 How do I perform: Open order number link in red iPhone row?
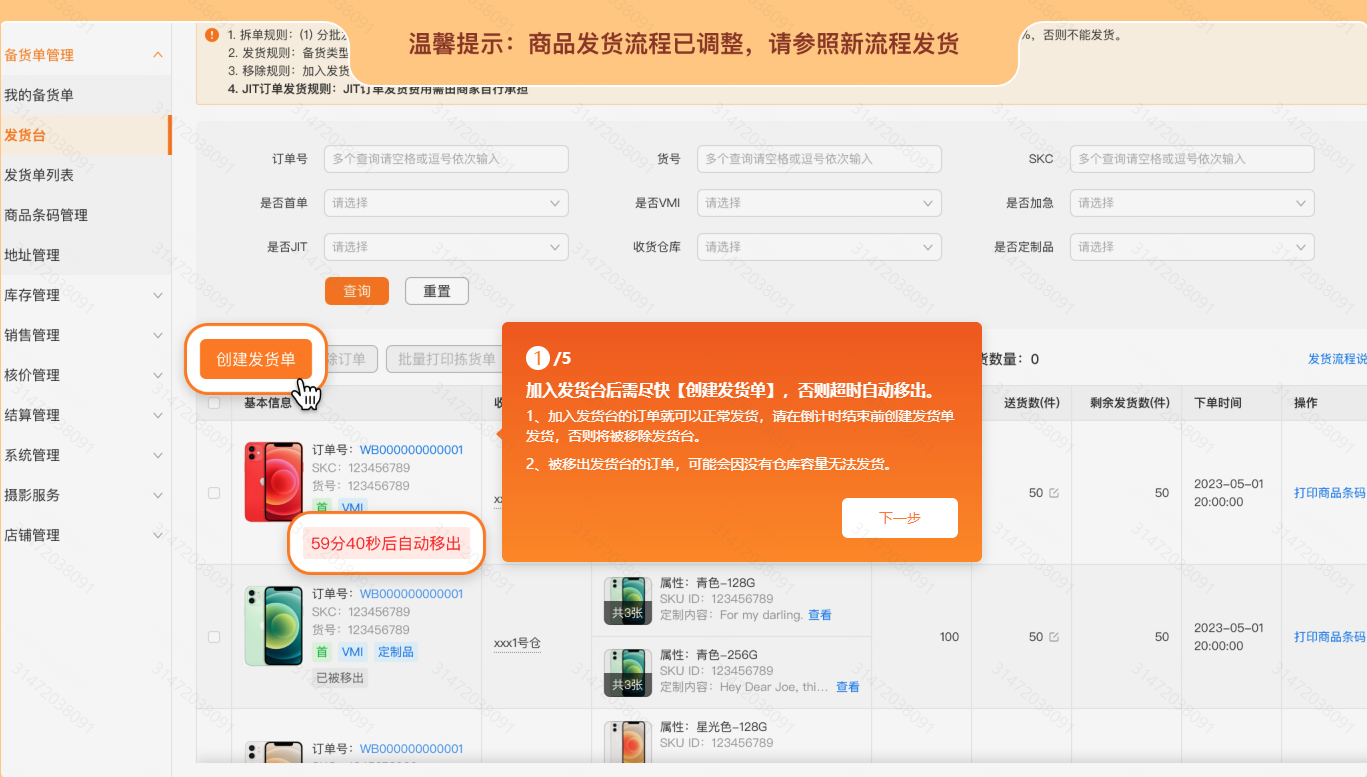tap(412, 450)
